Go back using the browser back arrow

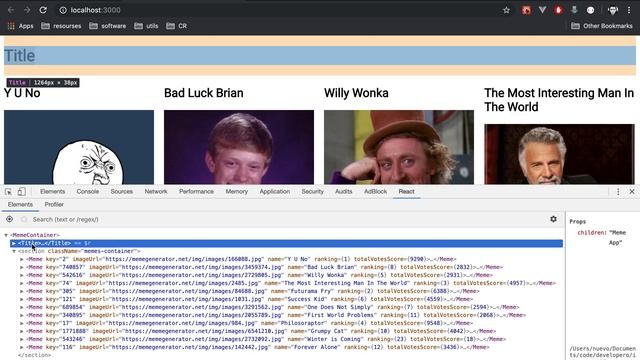(x=11, y=10)
